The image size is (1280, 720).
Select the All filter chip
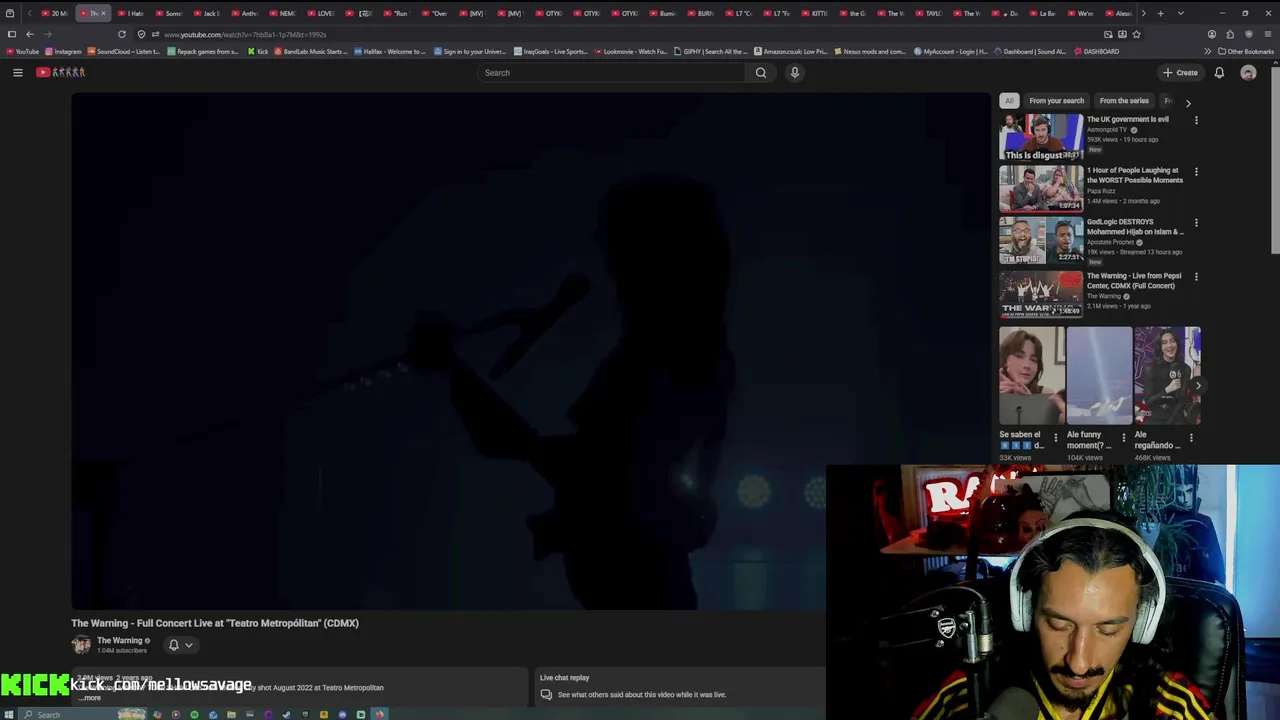[1009, 100]
